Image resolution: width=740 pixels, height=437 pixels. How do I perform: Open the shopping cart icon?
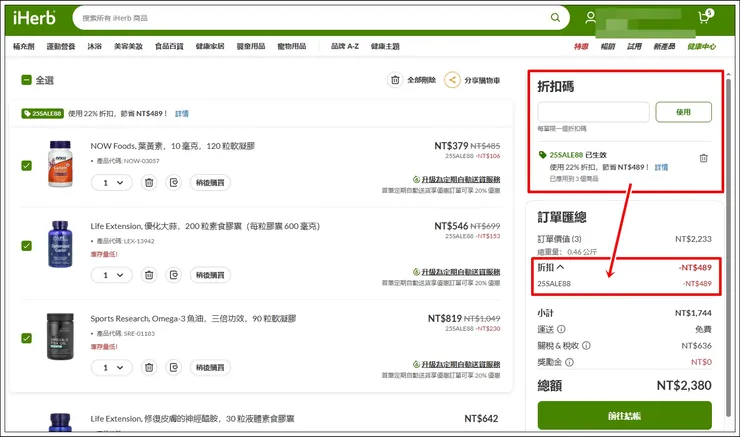[706, 17]
